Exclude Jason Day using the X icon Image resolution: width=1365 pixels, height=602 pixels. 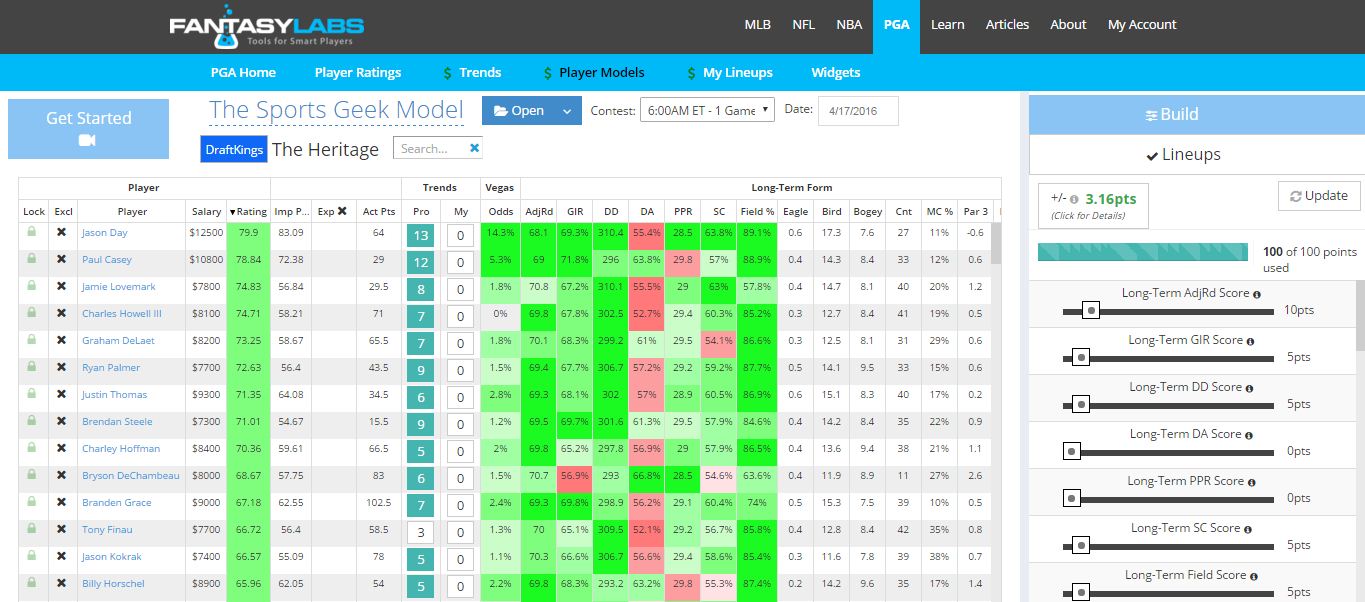point(62,232)
